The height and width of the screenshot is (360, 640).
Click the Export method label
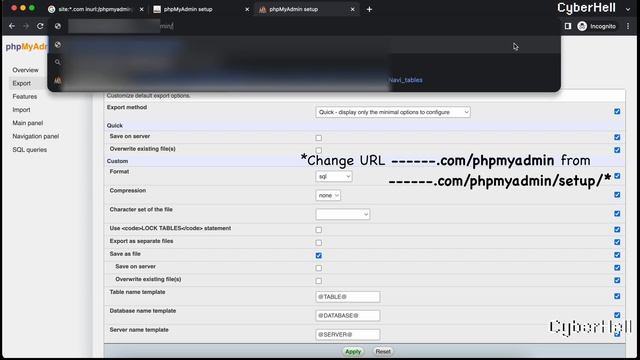[x=127, y=107]
